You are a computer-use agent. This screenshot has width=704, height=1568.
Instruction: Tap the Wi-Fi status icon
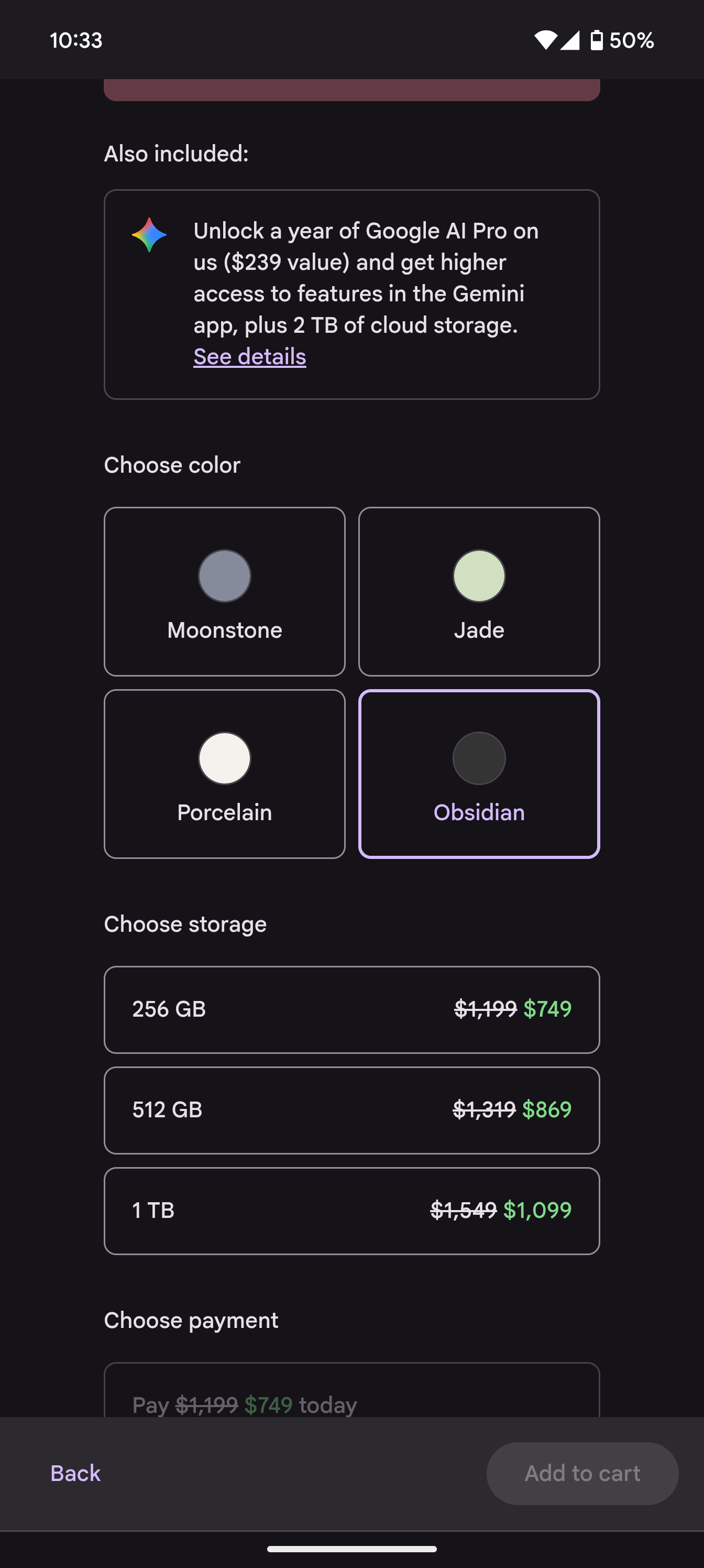545,40
